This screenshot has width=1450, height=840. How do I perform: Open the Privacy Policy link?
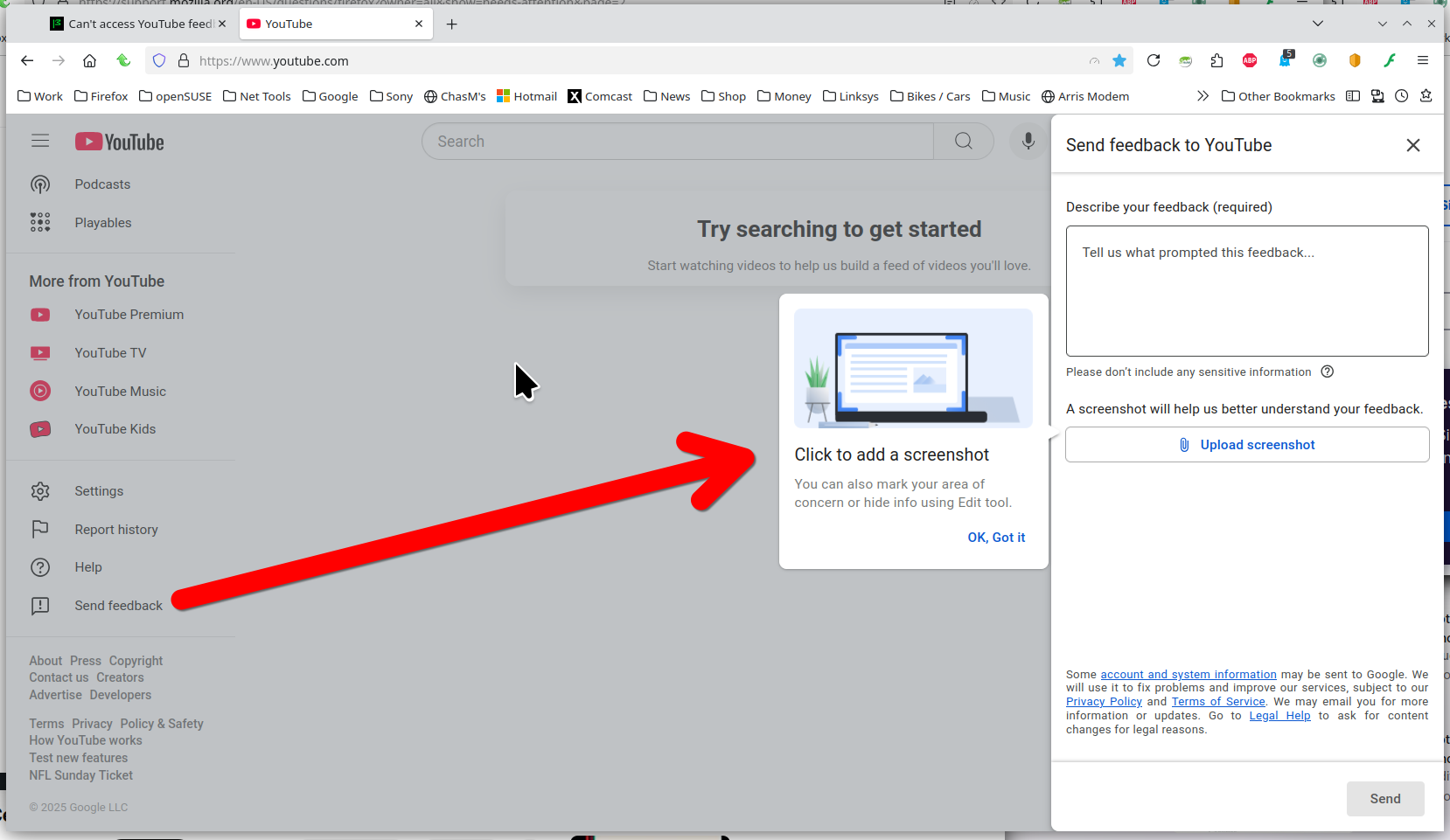pos(1104,702)
